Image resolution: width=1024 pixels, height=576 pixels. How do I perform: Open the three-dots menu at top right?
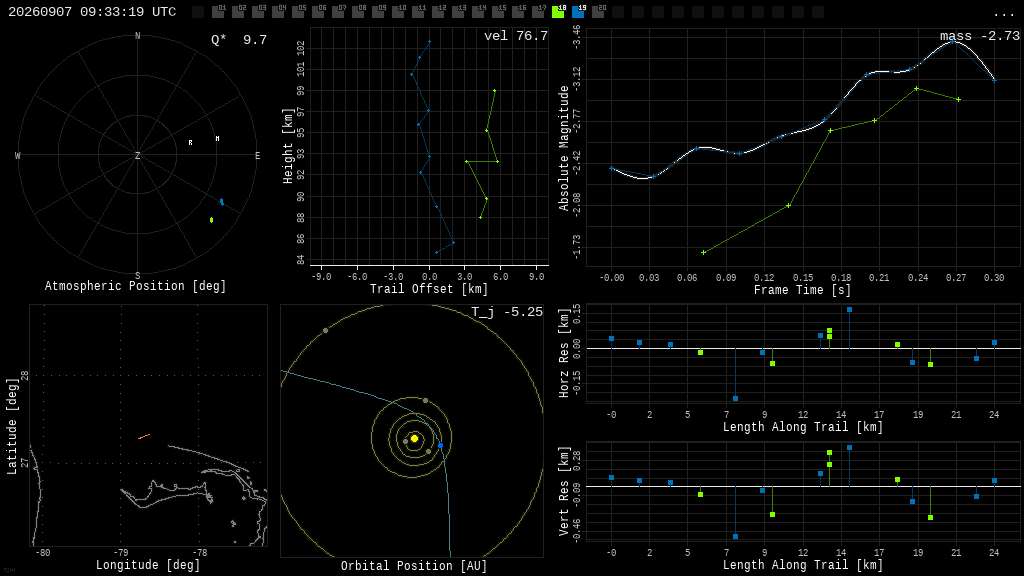point(1003,14)
